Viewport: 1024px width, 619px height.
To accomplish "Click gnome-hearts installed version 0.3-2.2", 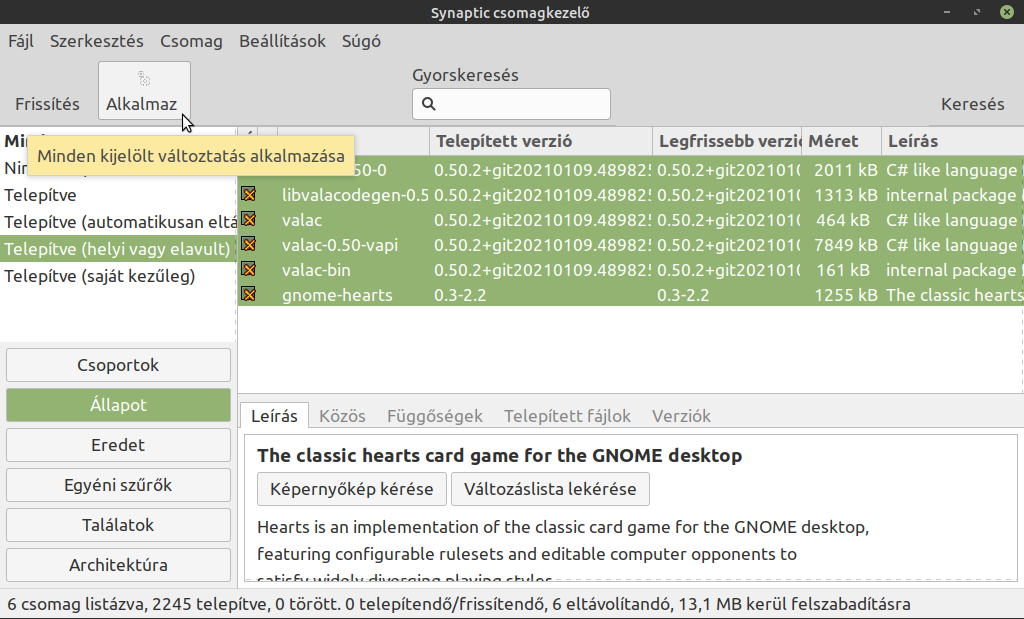I will (x=460, y=295).
